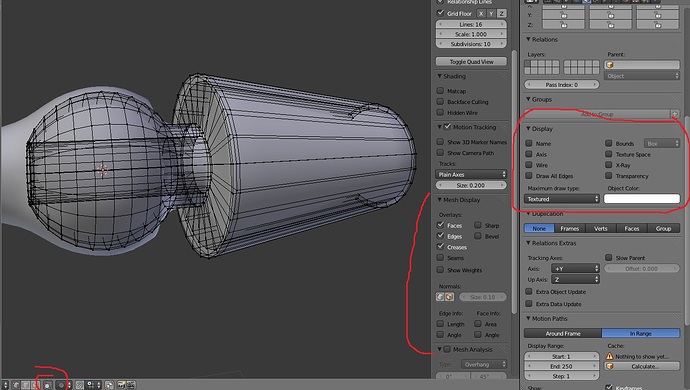Select Group duplication option

[x=664, y=228]
